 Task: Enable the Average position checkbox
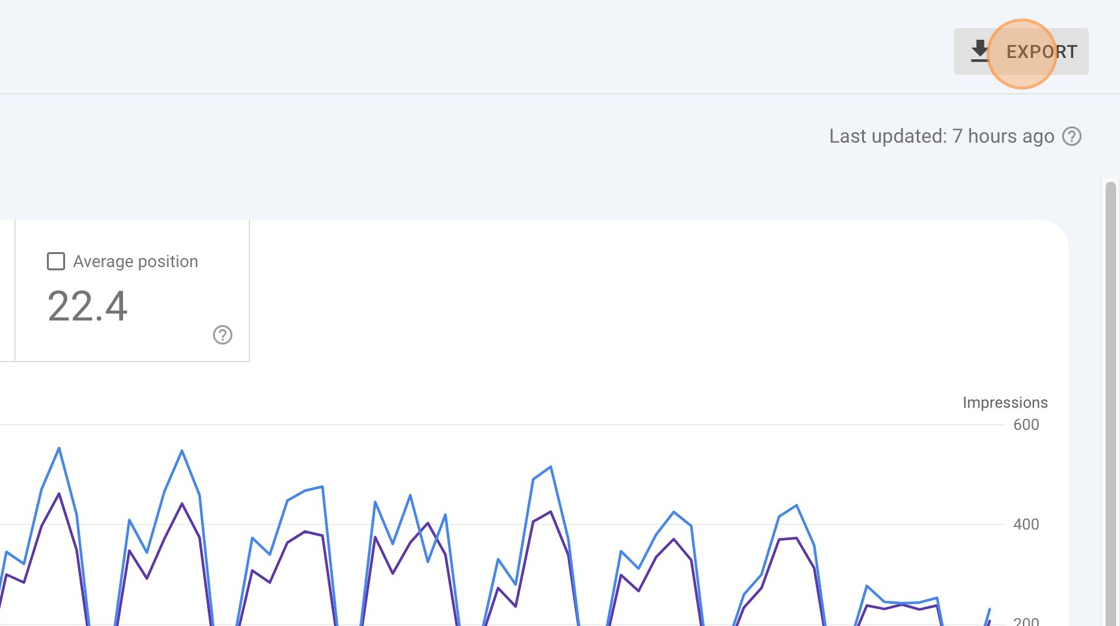(56, 261)
